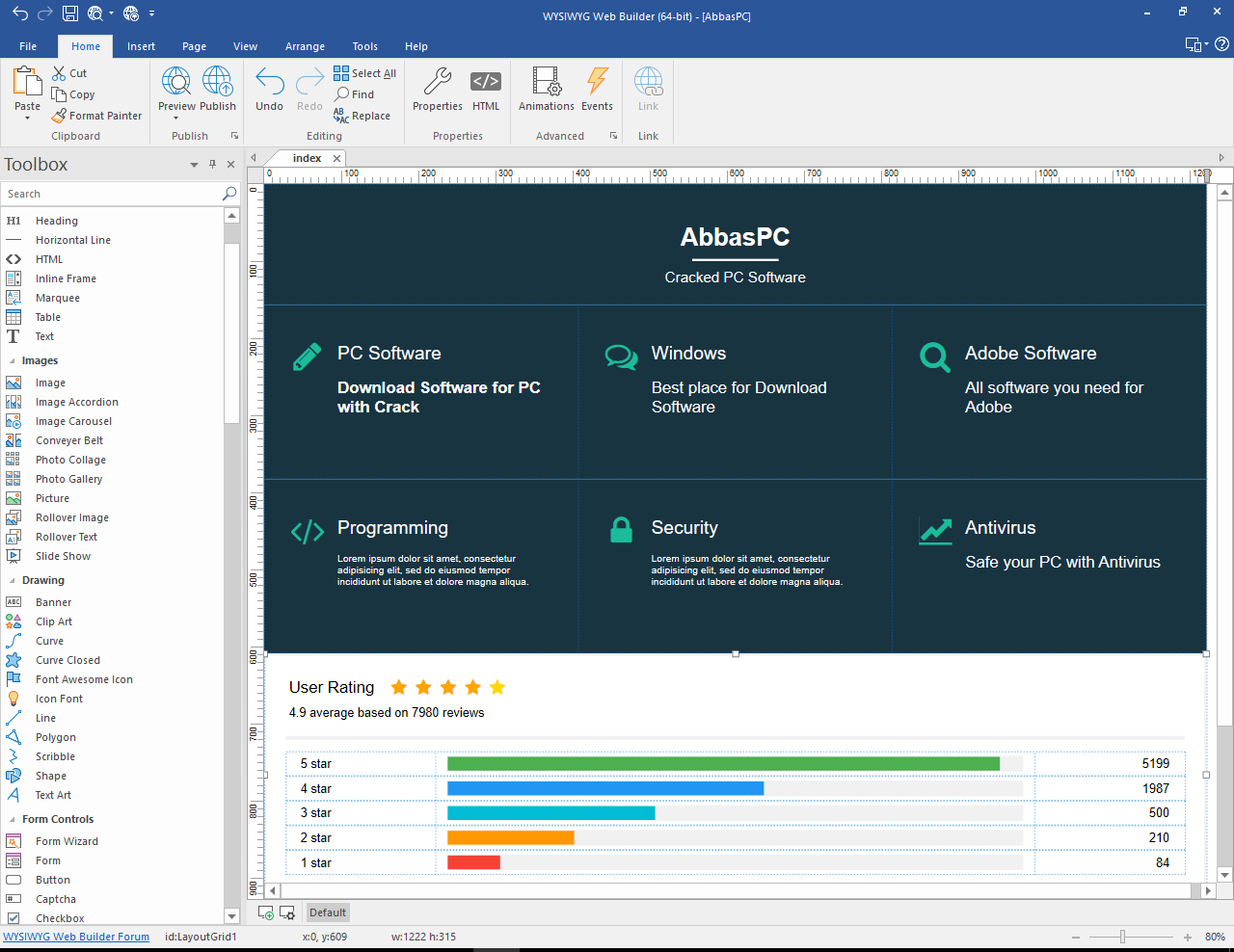Close the Toolbox panel
Viewport: 1234px width, 952px height.
(x=230, y=164)
